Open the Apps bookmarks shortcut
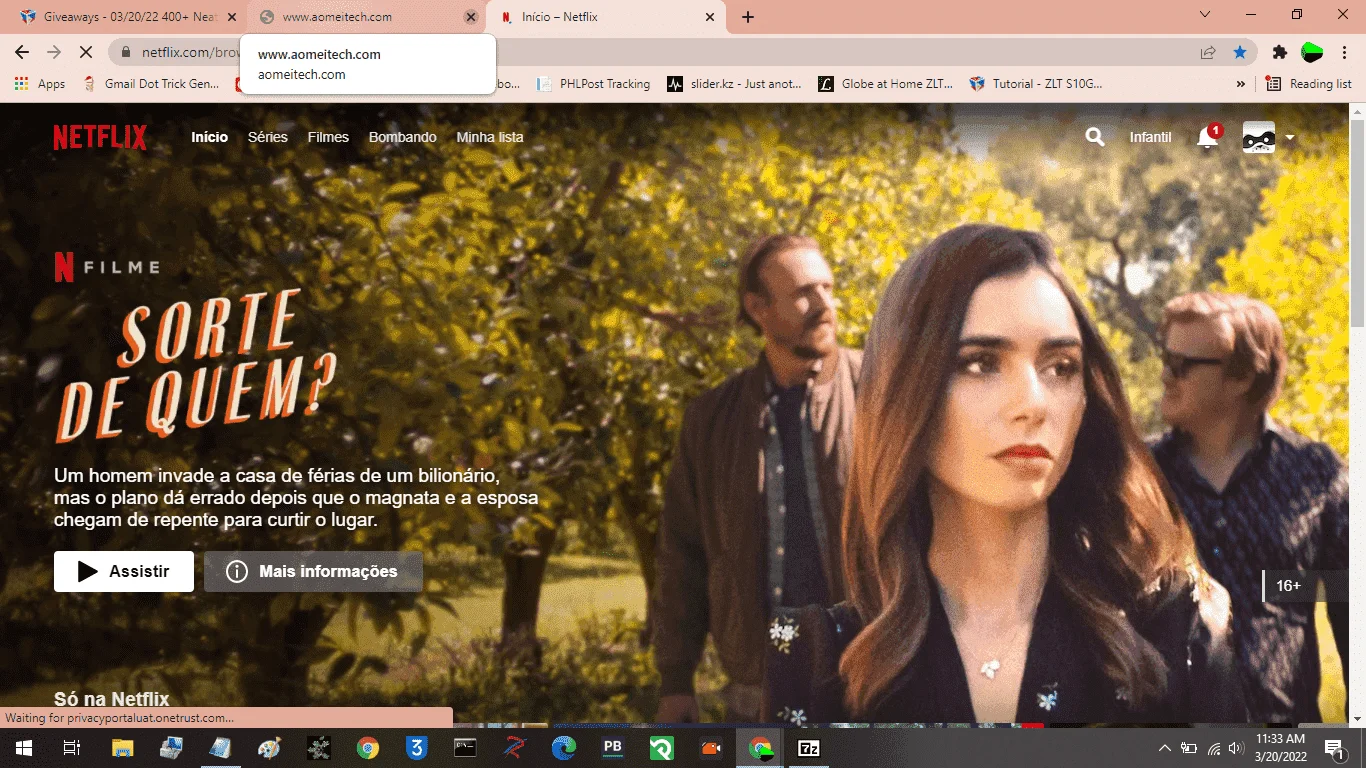1366x768 pixels. pos(40,84)
